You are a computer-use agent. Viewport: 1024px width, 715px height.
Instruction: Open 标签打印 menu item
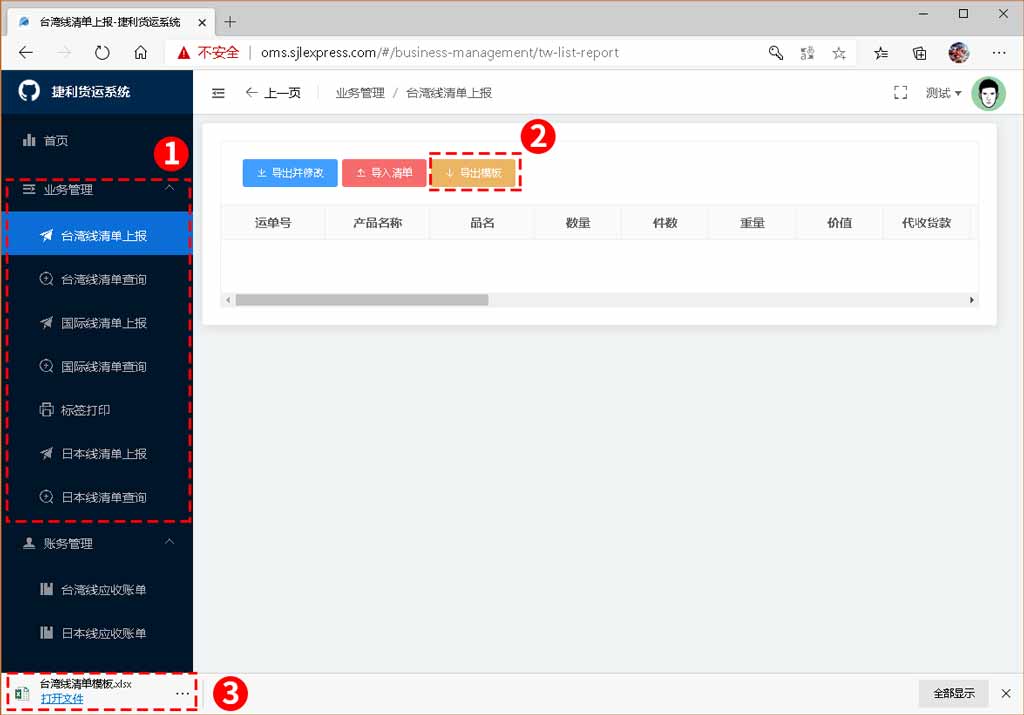(x=97, y=410)
